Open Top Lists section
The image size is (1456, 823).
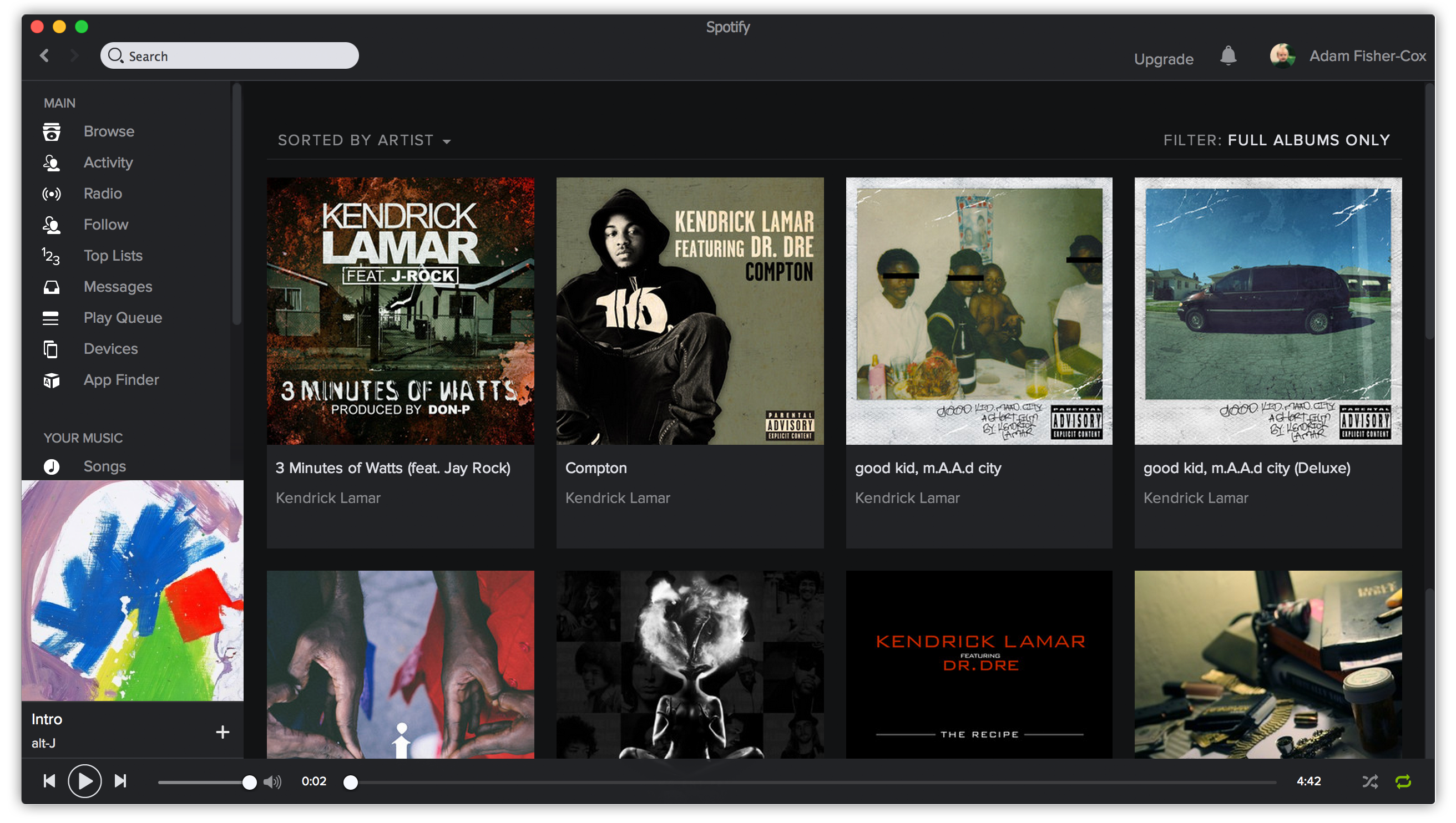coord(113,256)
